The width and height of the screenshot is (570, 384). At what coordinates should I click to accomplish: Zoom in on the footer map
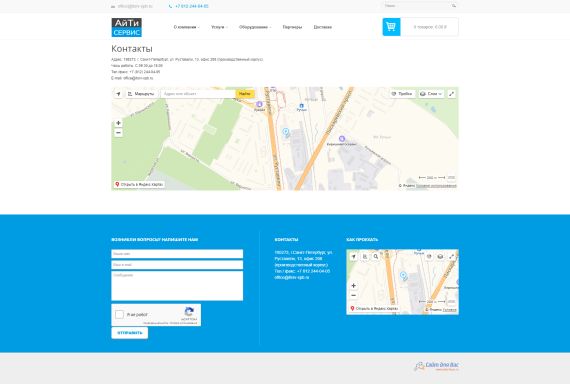(x=353, y=285)
